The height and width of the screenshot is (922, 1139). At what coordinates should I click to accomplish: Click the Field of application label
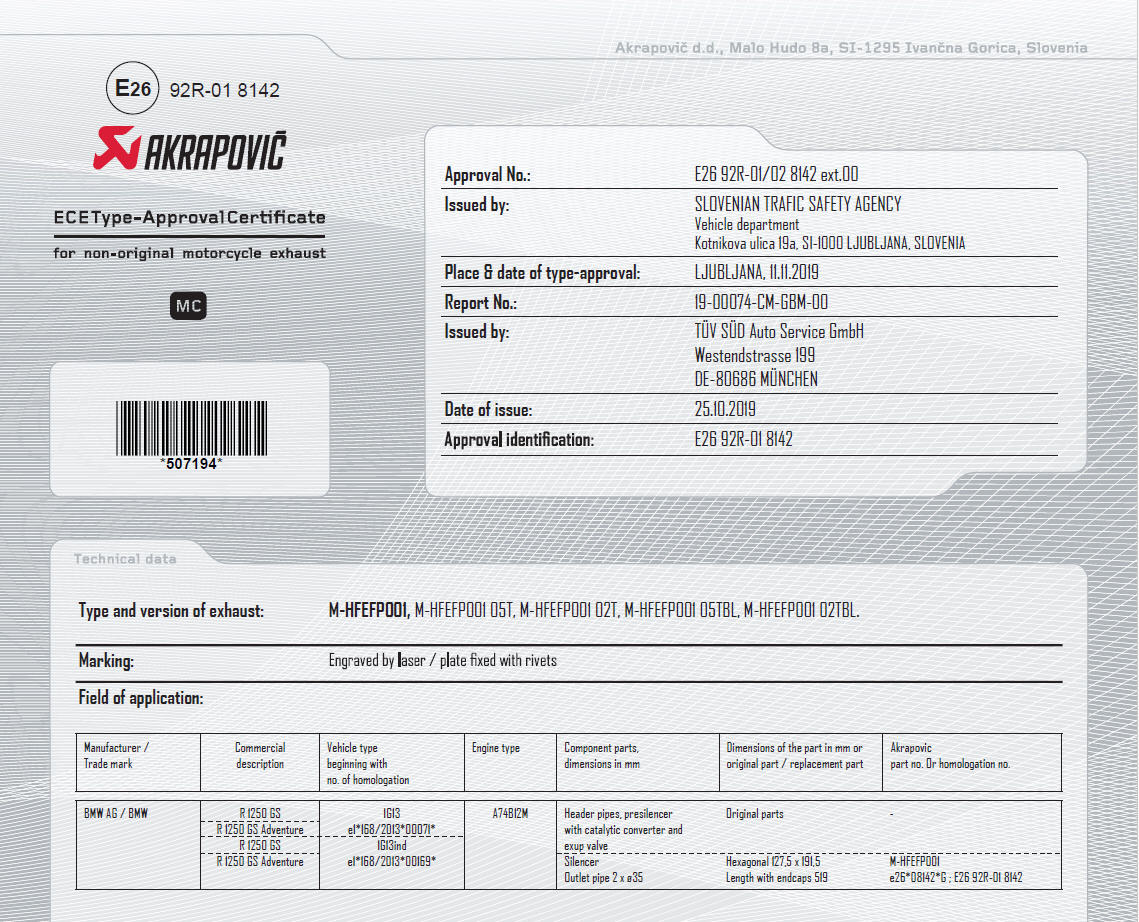click(x=141, y=698)
